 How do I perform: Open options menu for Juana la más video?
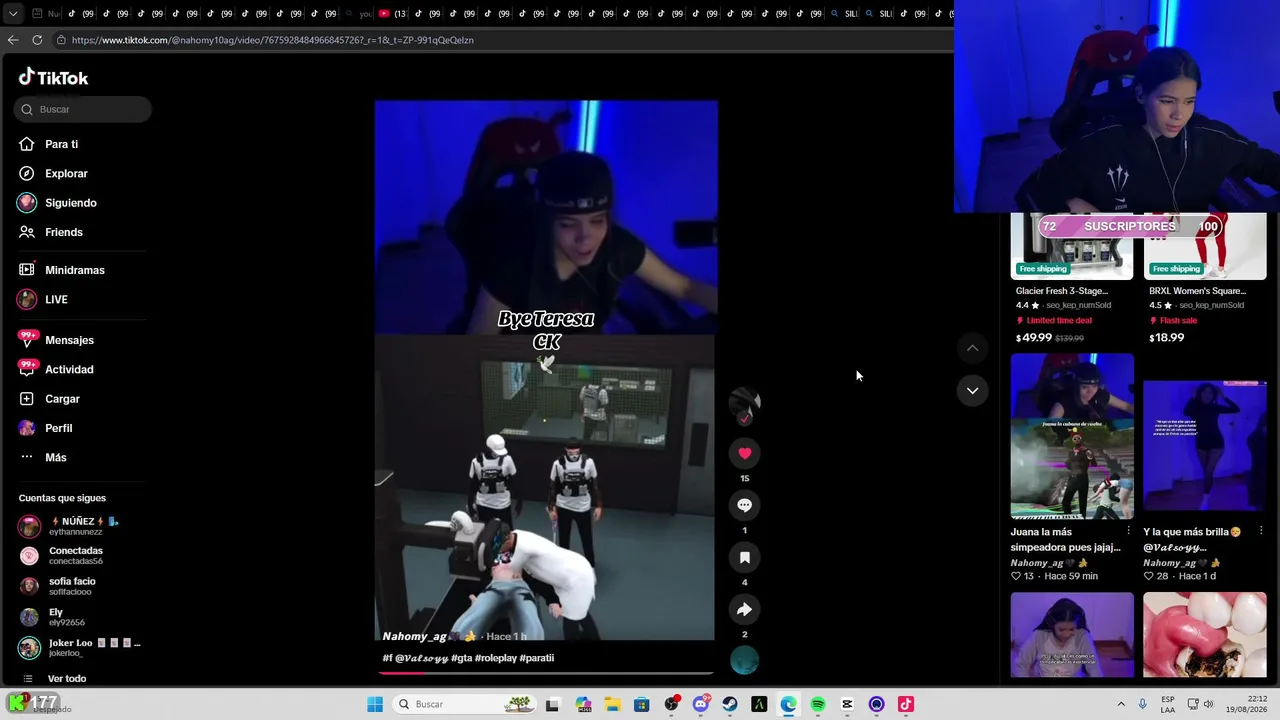click(x=1129, y=531)
